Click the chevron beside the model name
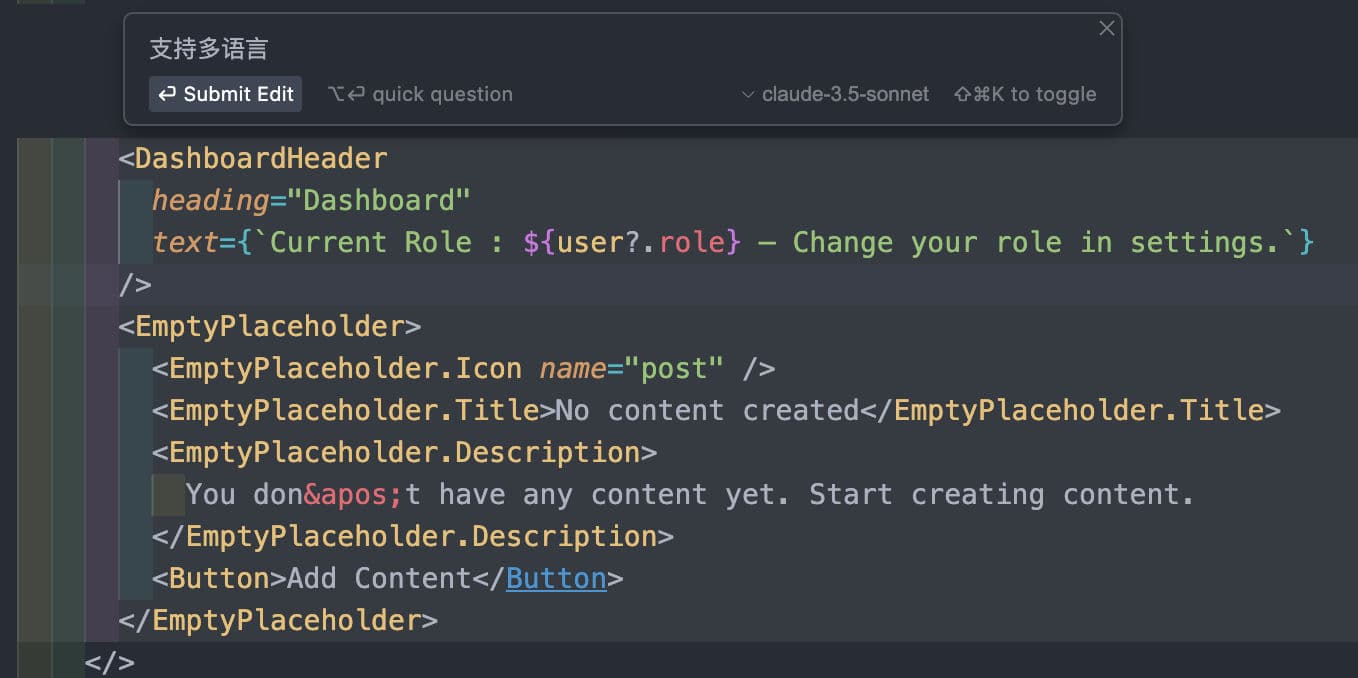Screen dimensions: 1358x678 click(x=747, y=95)
